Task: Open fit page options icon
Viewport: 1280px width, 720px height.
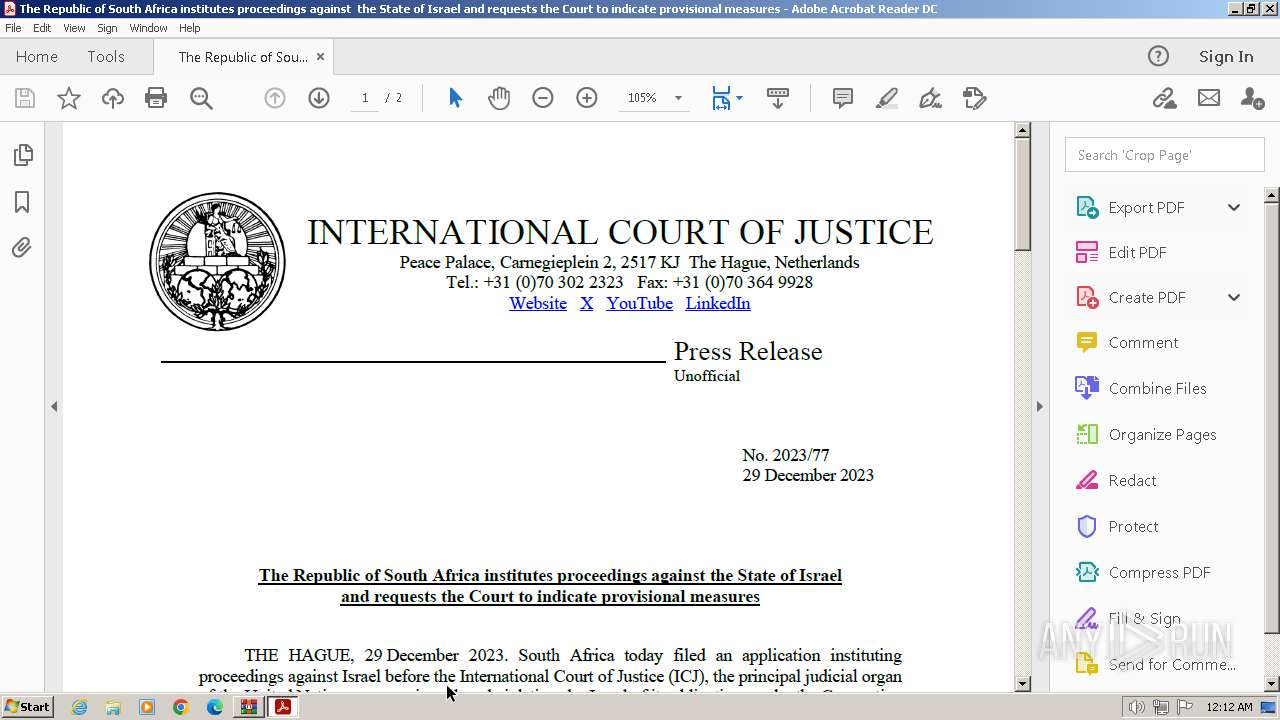Action: point(726,98)
